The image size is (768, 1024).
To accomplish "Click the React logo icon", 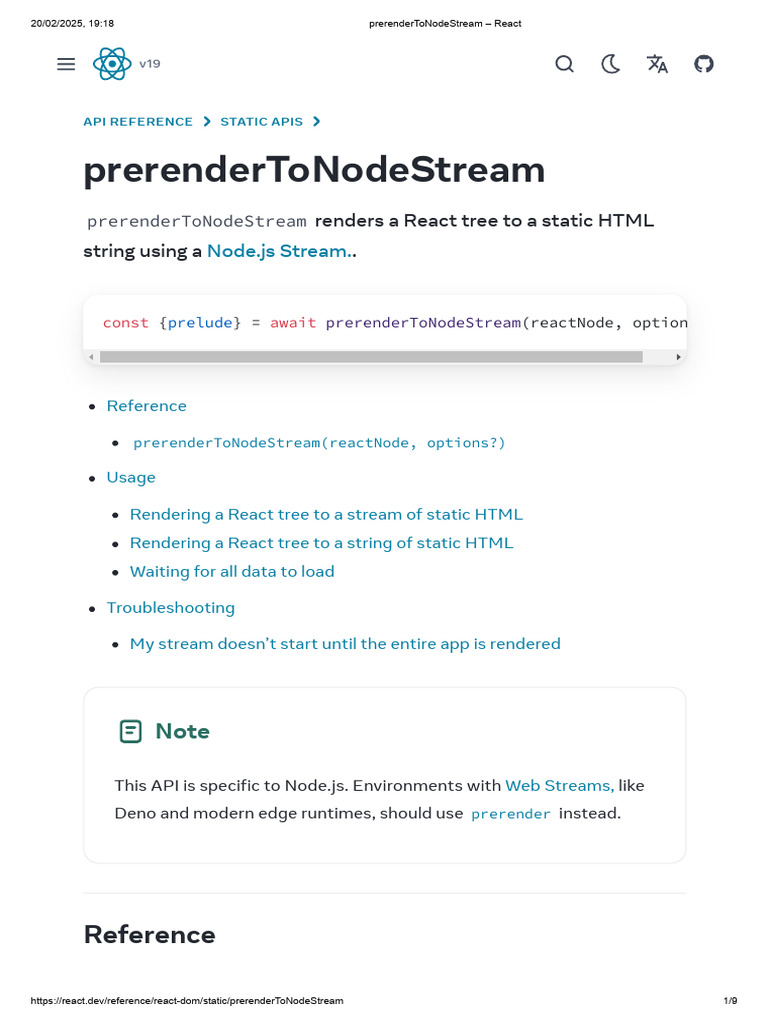I will pos(112,64).
